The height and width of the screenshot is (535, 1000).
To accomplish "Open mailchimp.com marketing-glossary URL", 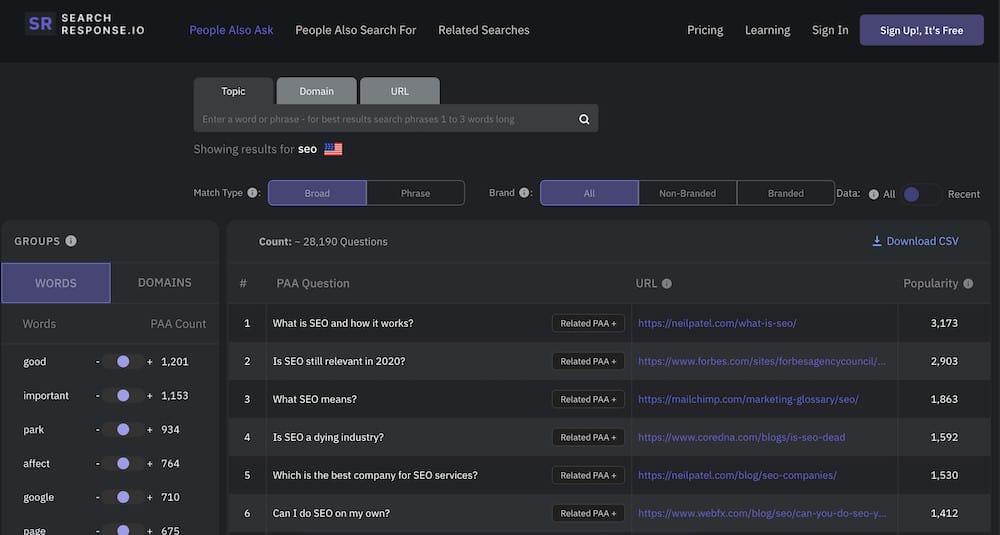I will tap(748, 399).
